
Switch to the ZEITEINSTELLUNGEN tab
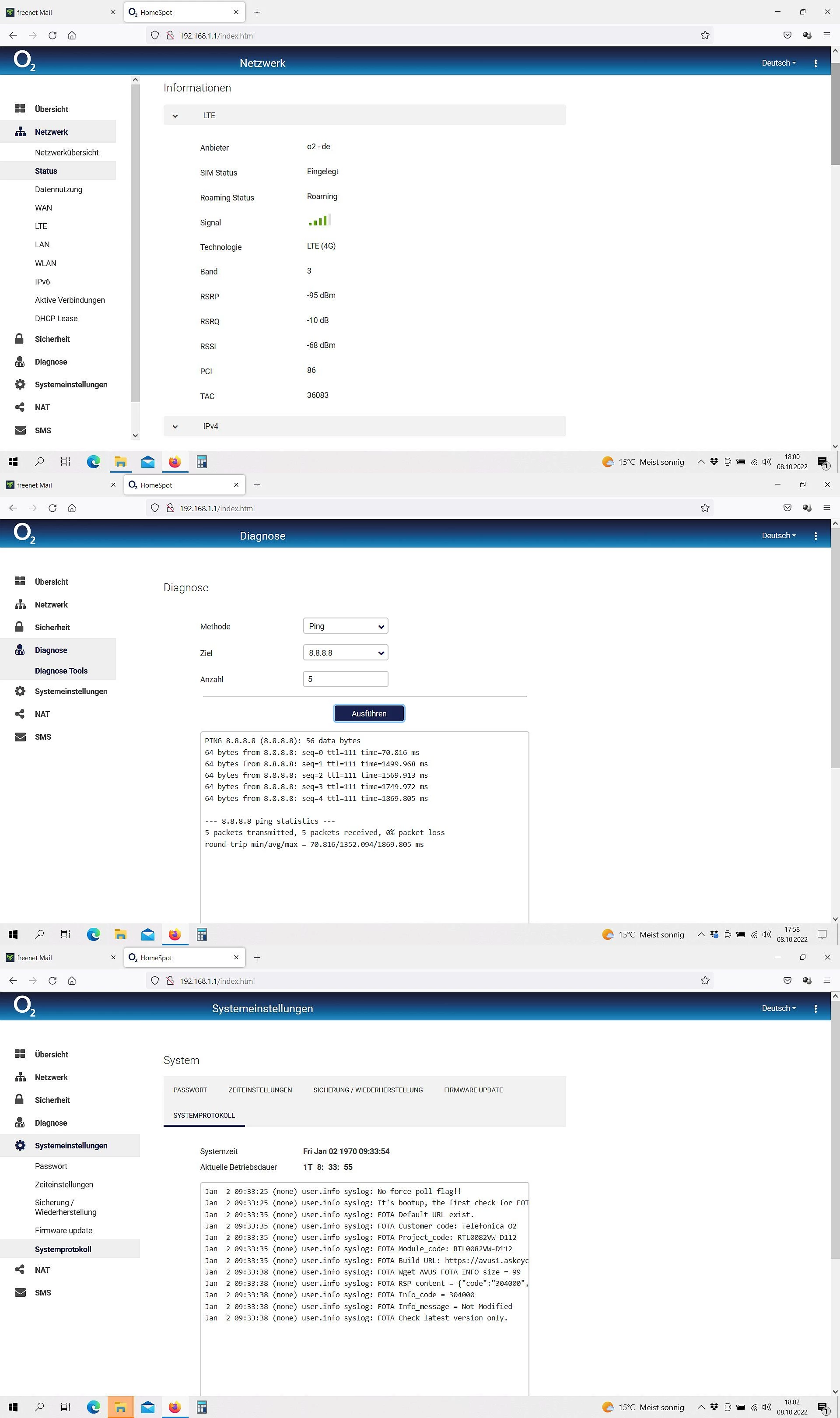click(x=260, y=1090)
